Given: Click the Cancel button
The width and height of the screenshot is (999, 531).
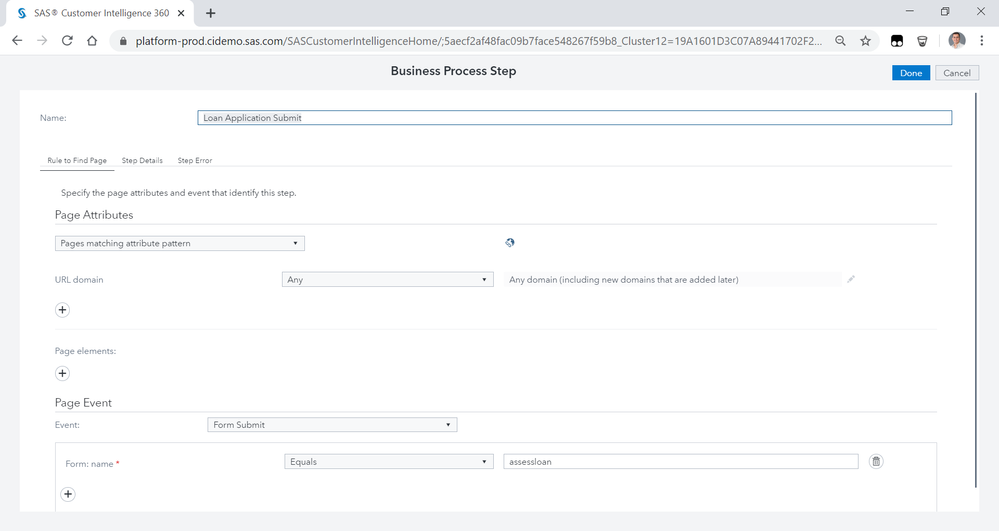Looking at the screenshot, I should (956, 73).
